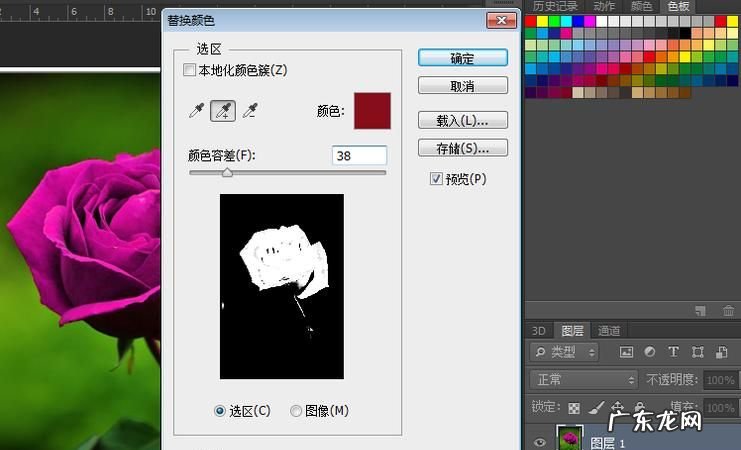
Task: Click the 图层 1 layer thumbnail
Action: [569, 438]
